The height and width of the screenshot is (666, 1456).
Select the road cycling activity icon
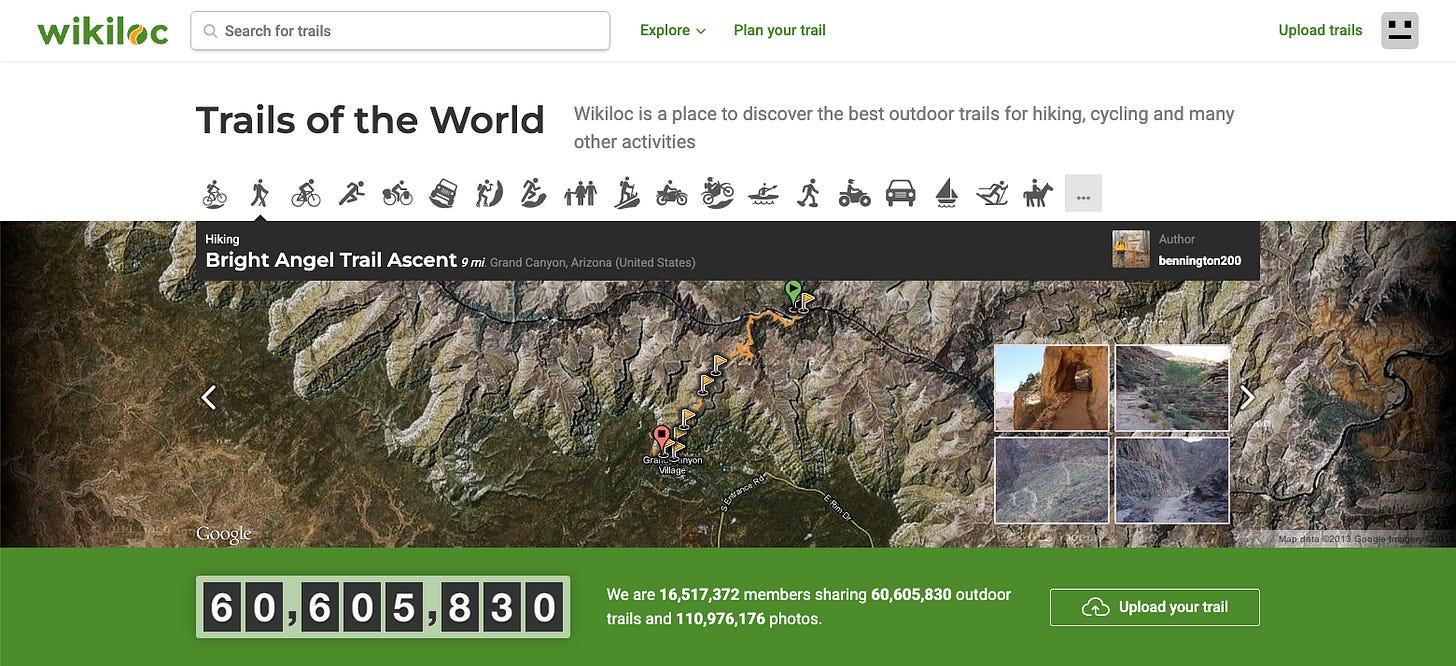tap(306, 193)
